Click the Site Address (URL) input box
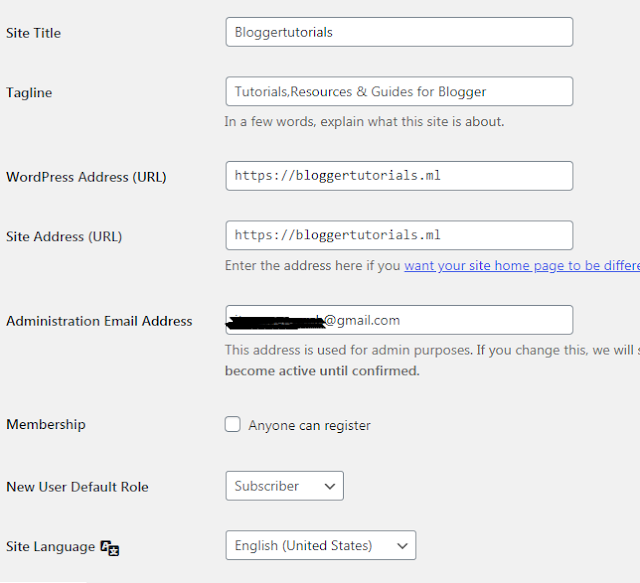The width and height of the screenshot is (640, 583). coord(399,236)
